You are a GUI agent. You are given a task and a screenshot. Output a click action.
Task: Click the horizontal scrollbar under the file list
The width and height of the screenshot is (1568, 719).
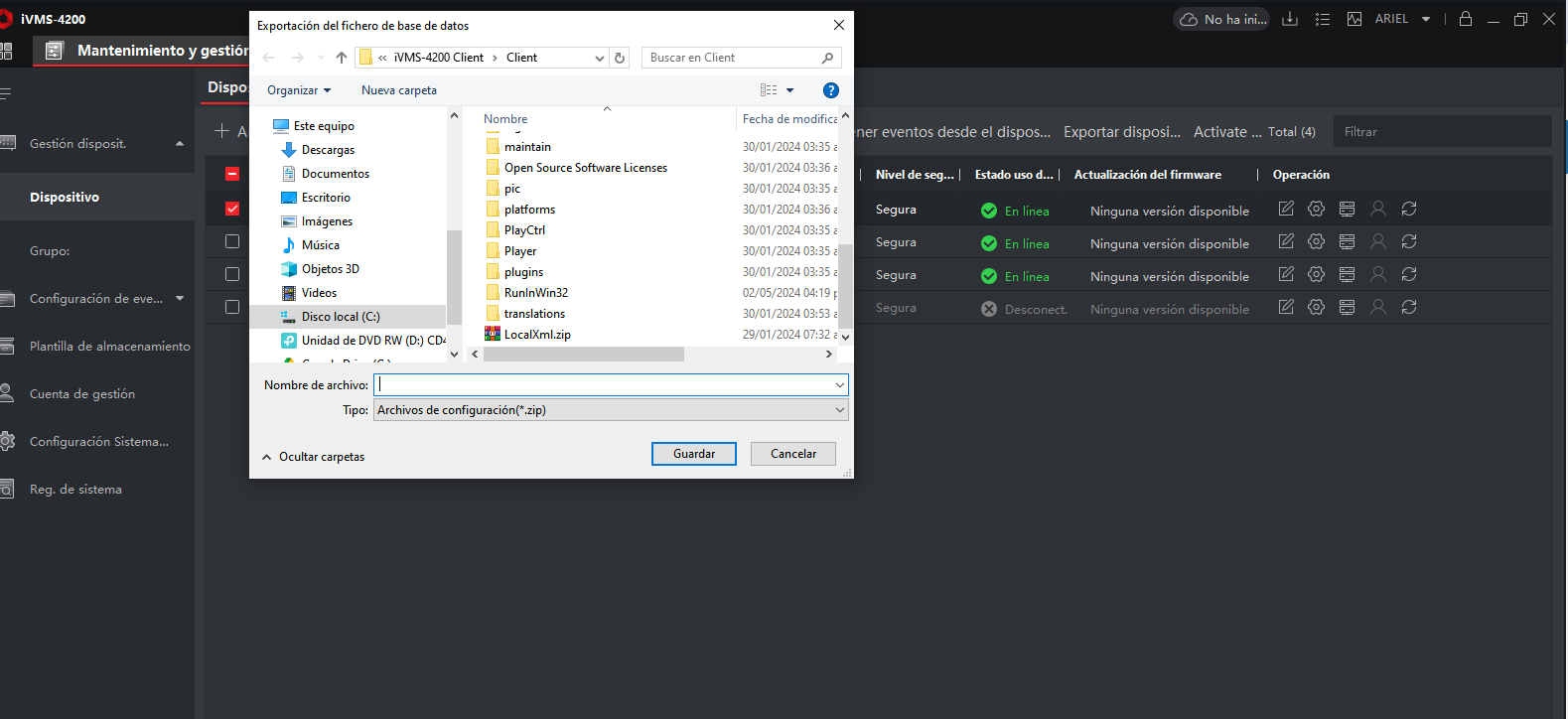pyautogui.click(x=583, y=355)
